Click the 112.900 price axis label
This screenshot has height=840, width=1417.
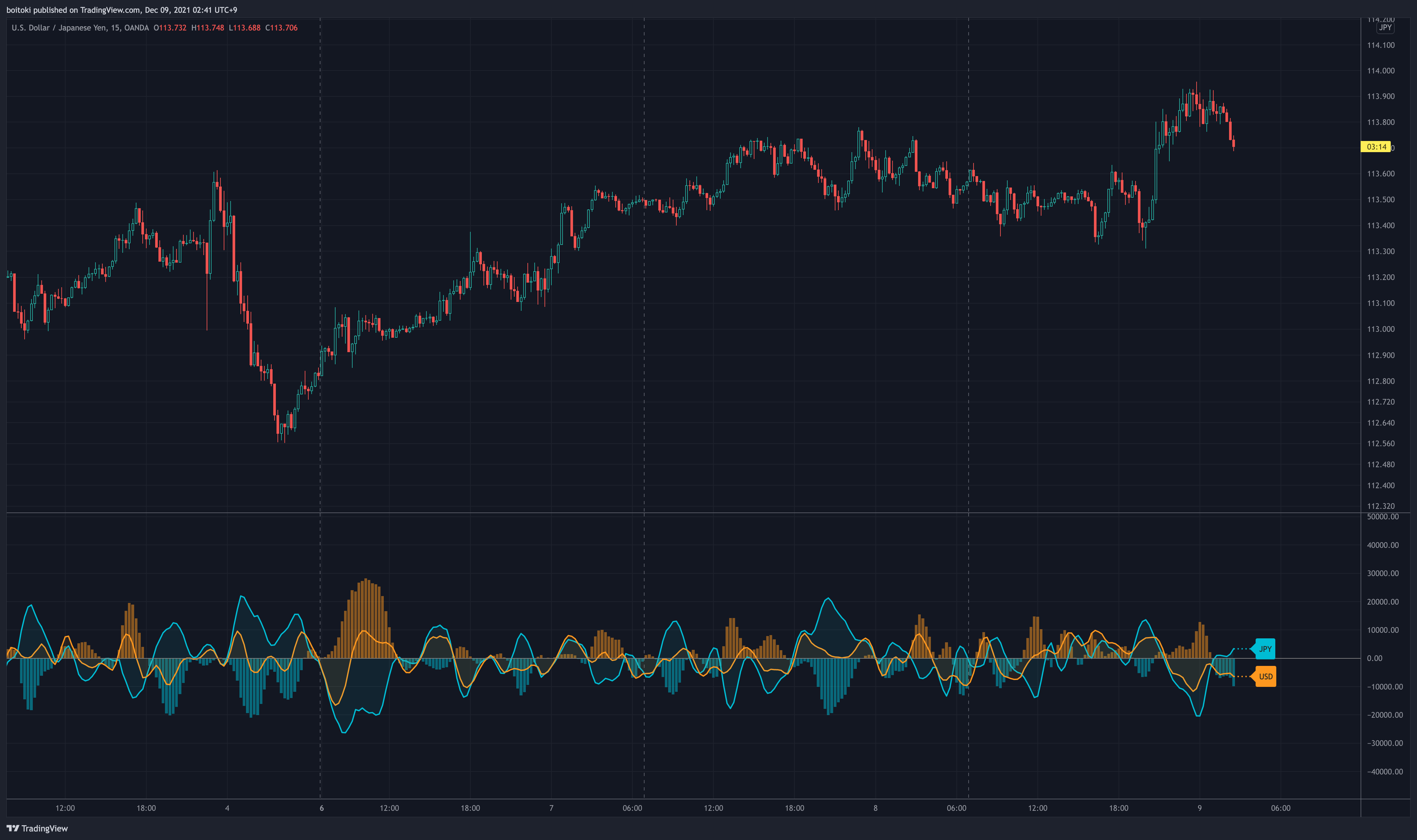pos(1381,355)
